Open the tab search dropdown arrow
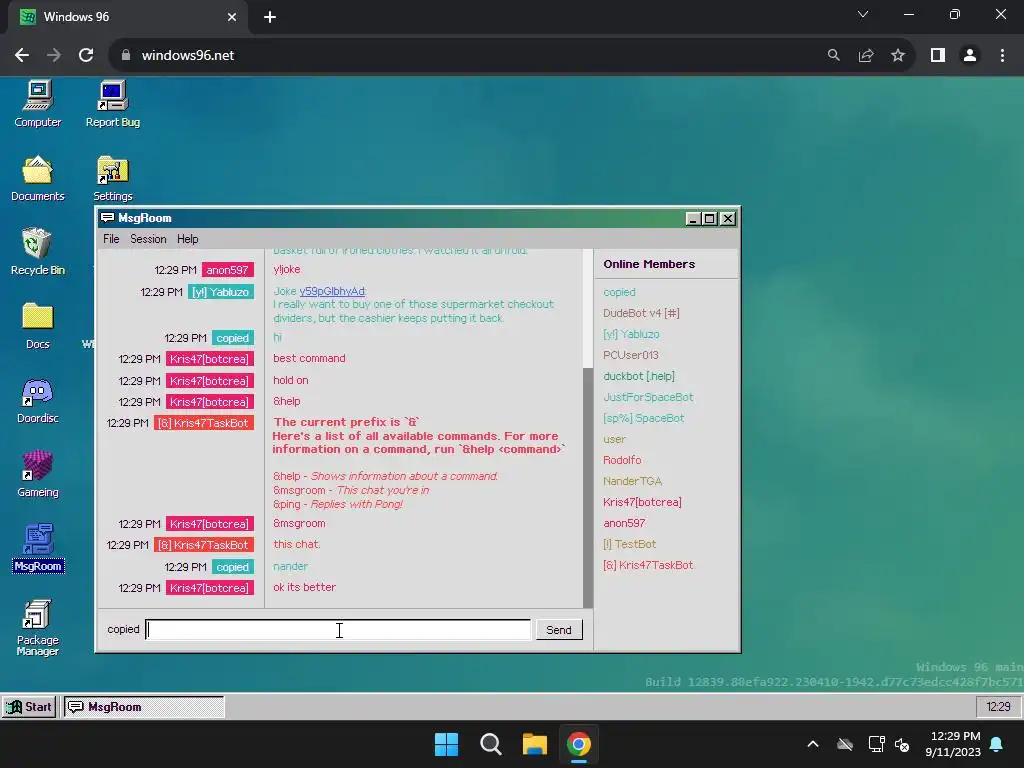This screenshot has width=1024, height=768. tap(863, 14)
